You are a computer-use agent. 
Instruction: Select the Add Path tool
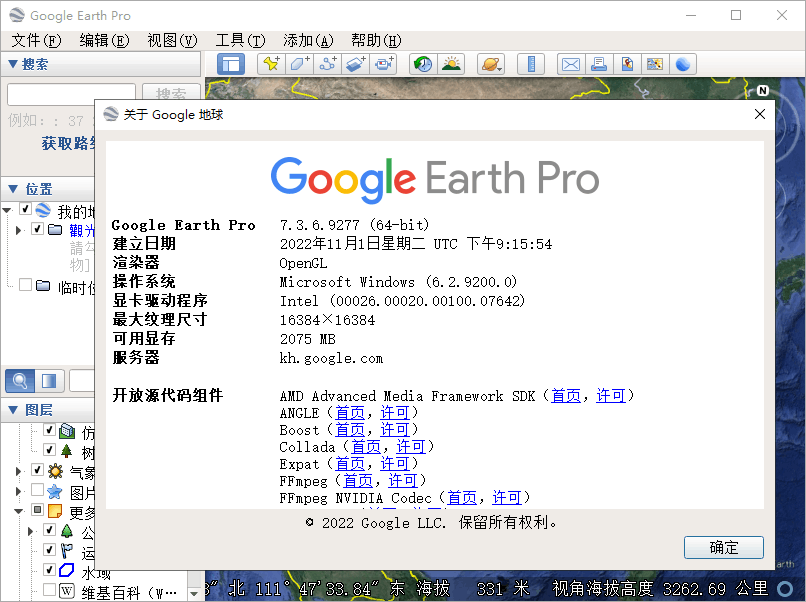coord(328,64)
